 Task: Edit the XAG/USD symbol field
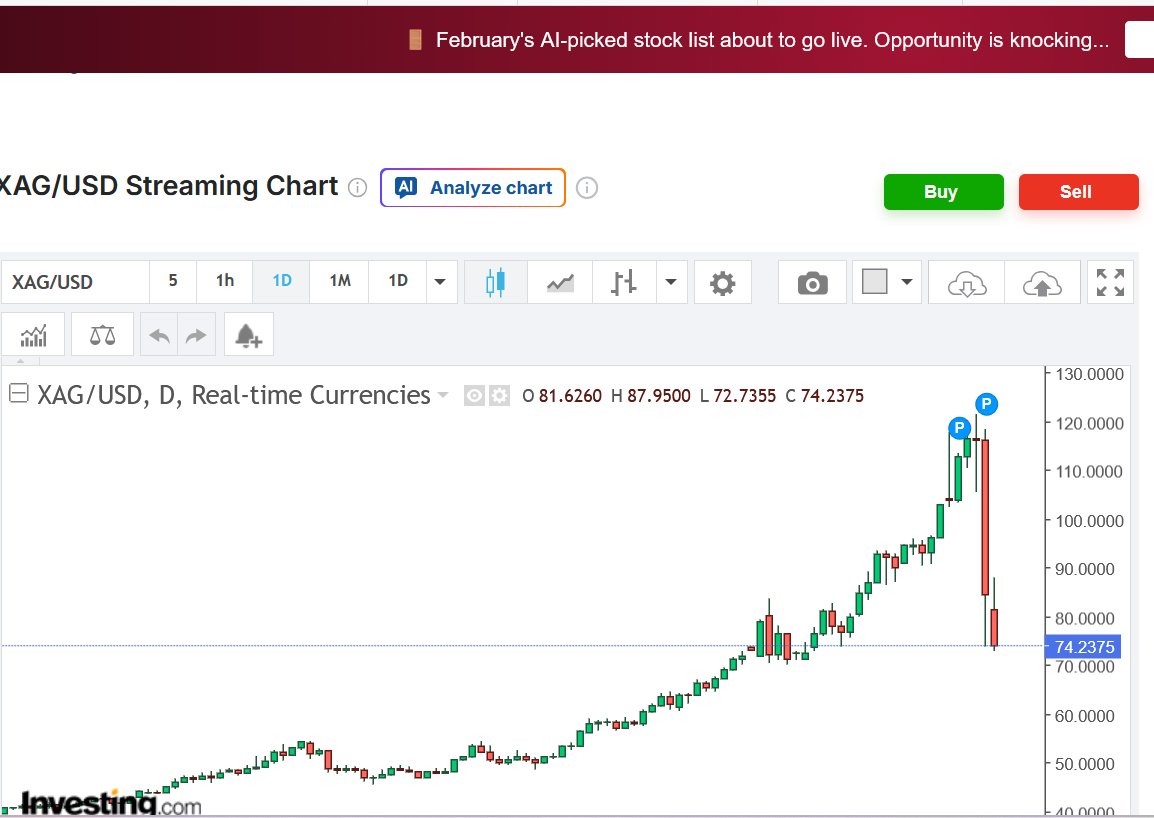coord(75,282)
